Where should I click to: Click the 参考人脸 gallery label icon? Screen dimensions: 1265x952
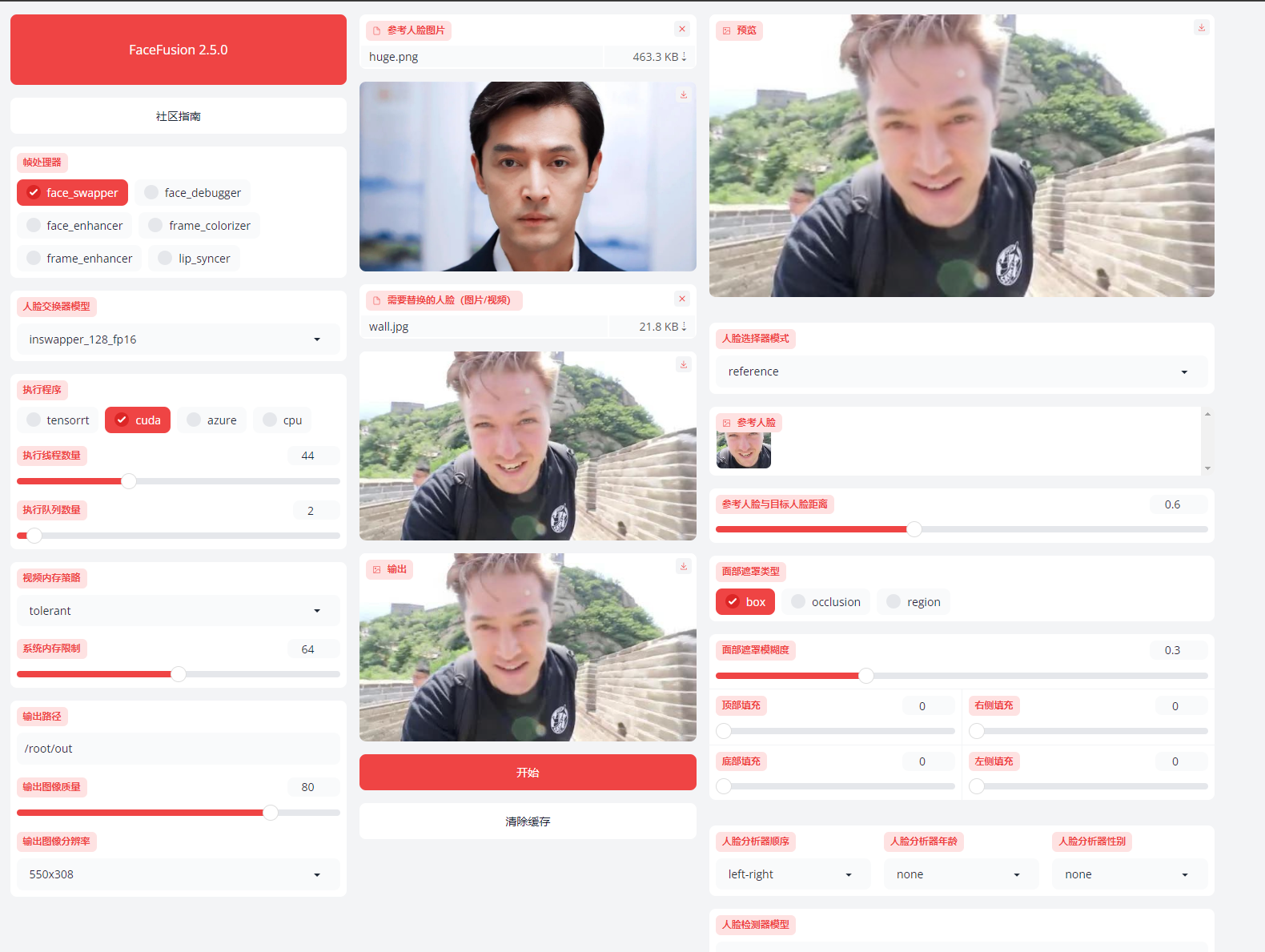click(x=727, y=423)
